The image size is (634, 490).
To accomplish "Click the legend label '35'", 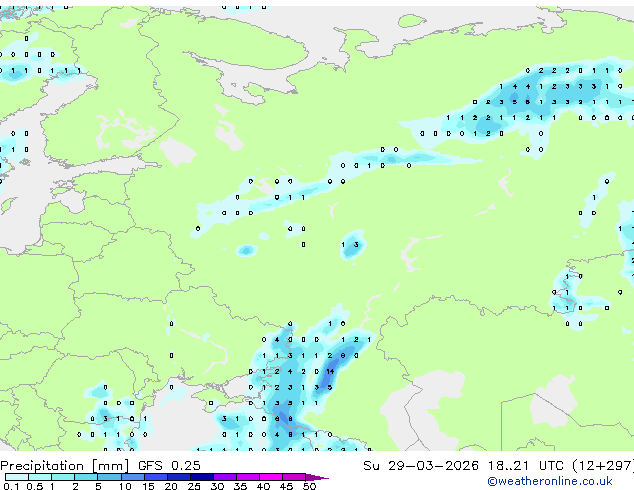I will coord(240,486).
